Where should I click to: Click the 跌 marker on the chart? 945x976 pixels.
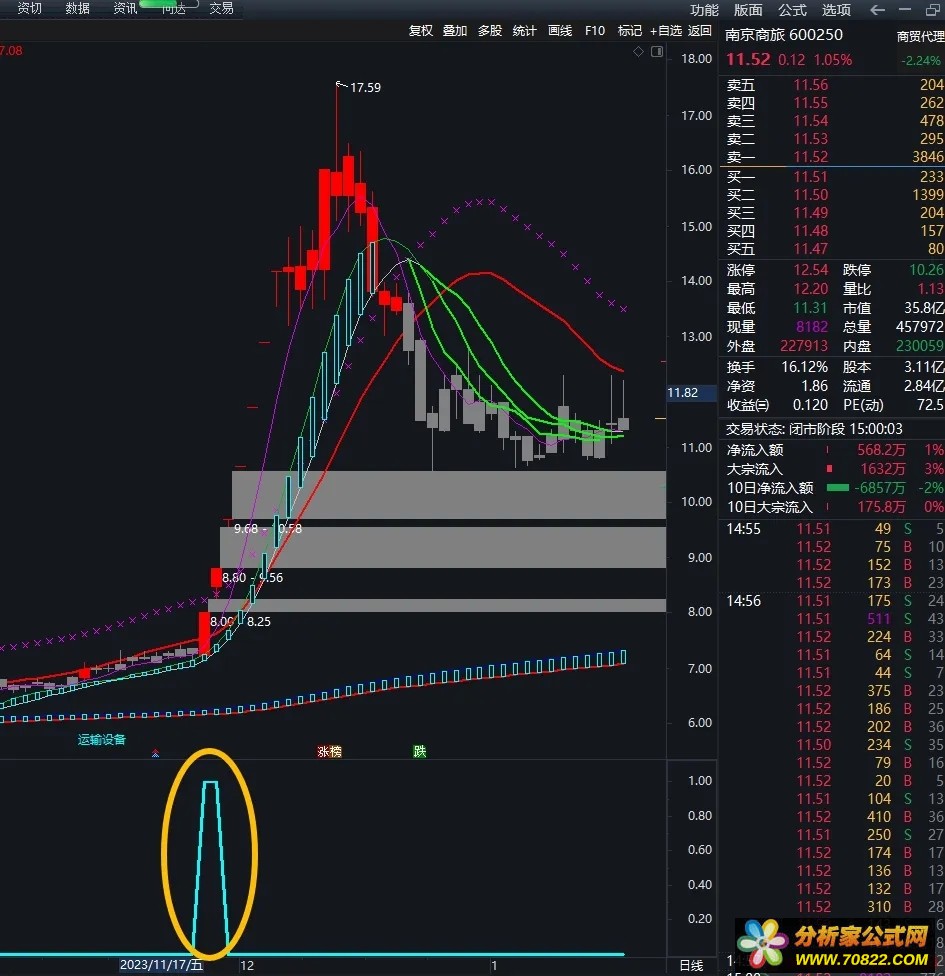click(420, 751)
